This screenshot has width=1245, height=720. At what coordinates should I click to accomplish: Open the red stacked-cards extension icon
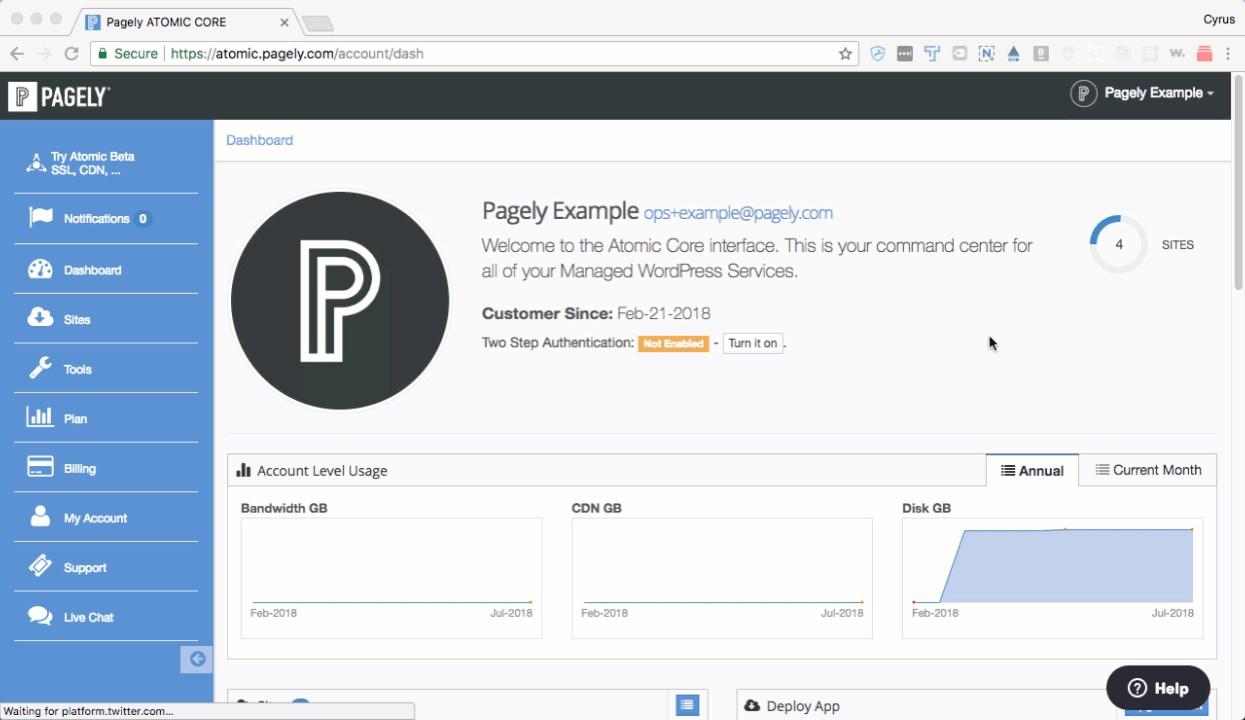tap(1204, 54)
